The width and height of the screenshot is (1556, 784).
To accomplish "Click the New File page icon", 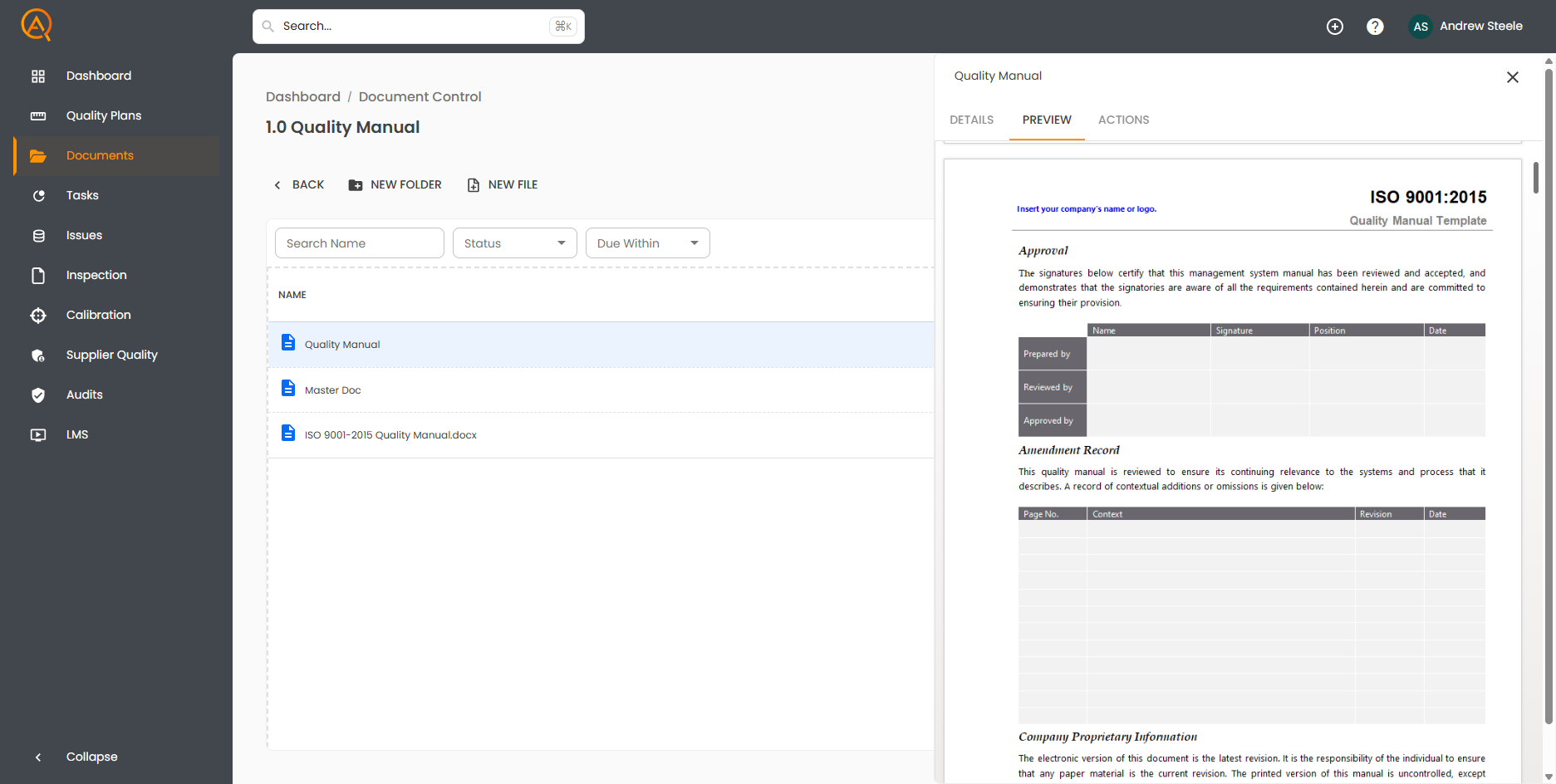I will [x=474, y=185].
